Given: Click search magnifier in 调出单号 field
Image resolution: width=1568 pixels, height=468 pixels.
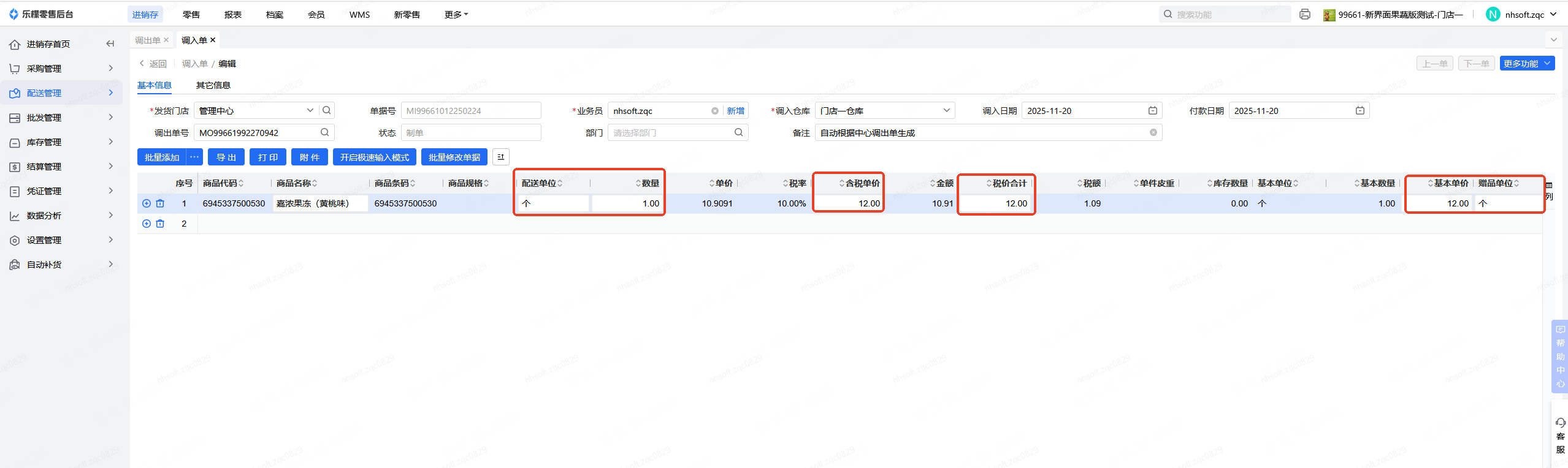Looking at the screenshot, I should click(x=325, y=132).
